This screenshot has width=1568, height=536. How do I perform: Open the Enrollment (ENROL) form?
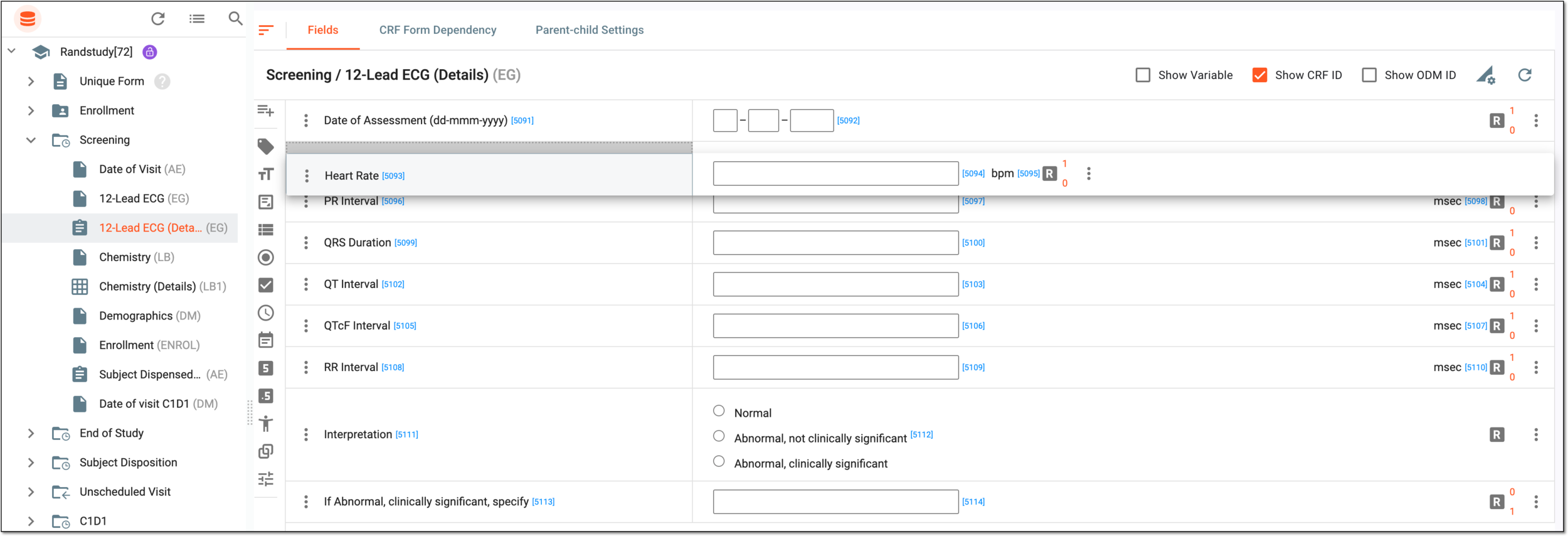149,345
